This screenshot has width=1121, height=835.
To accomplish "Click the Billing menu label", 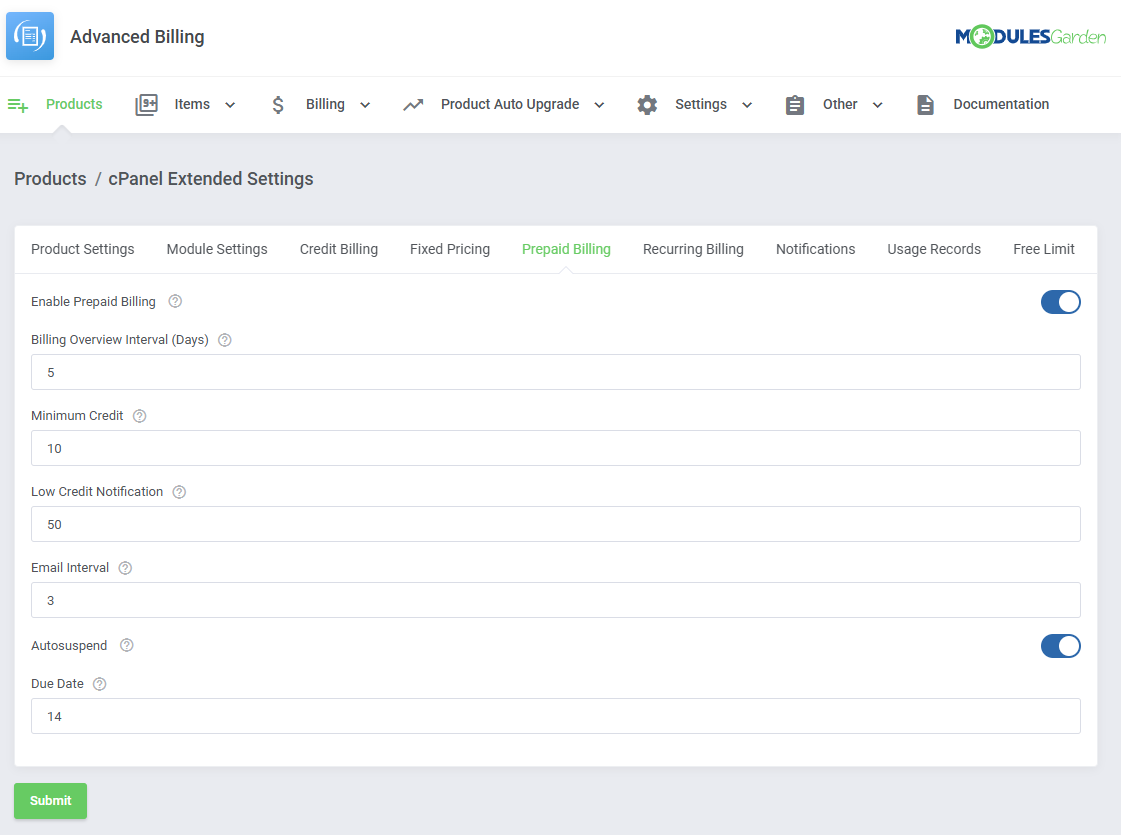I will 325,104.
